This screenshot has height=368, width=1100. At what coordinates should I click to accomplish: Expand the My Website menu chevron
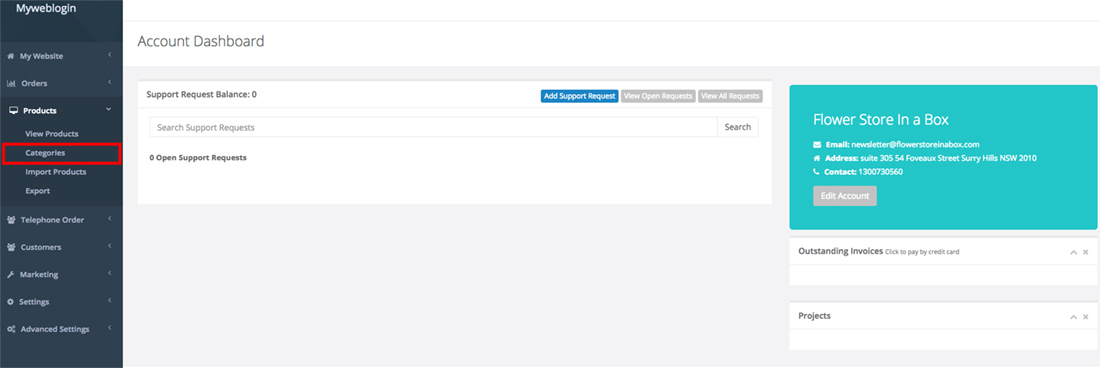[x=109, y=55]
